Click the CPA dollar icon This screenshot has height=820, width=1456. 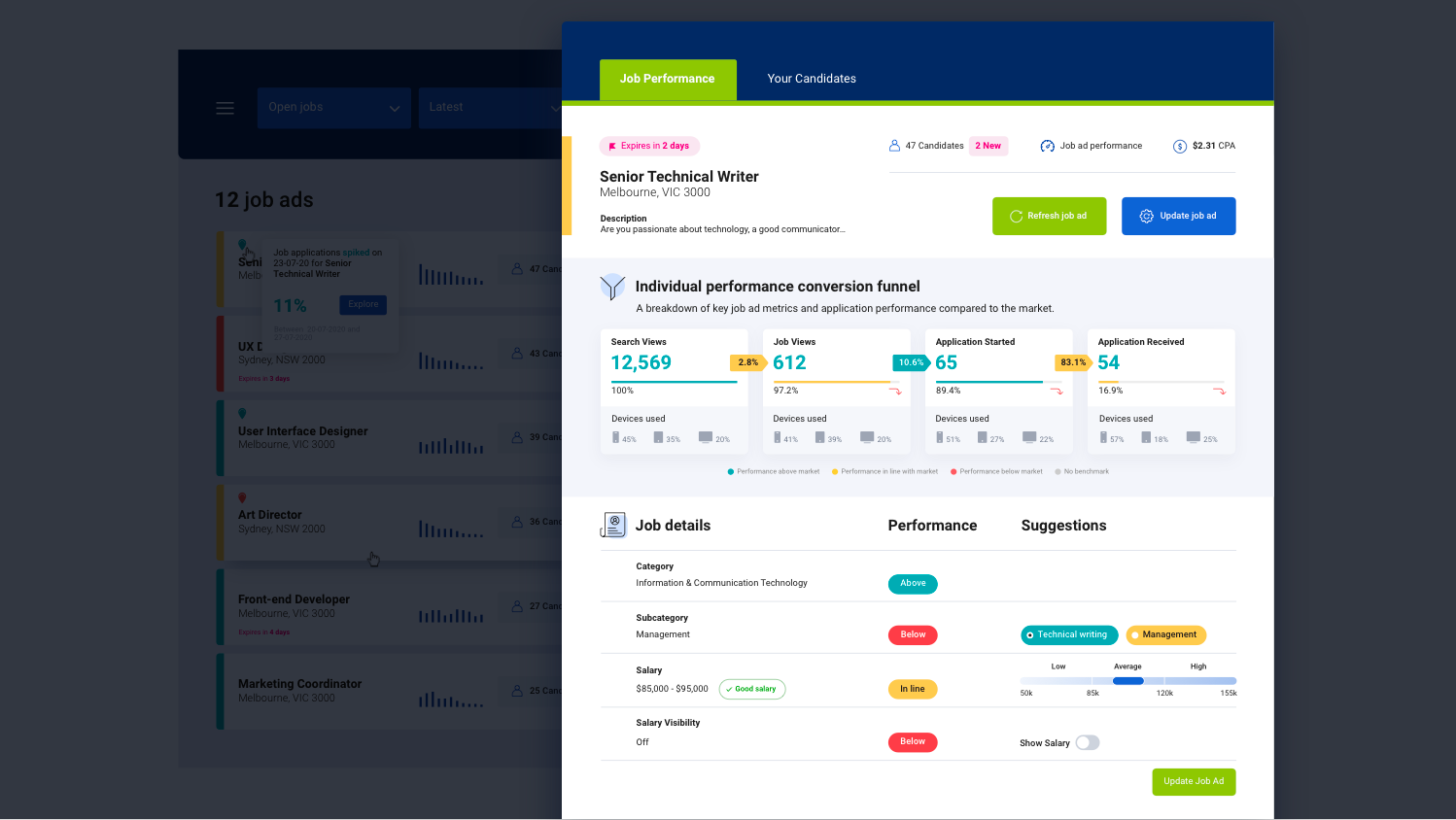pos(1179,146)
